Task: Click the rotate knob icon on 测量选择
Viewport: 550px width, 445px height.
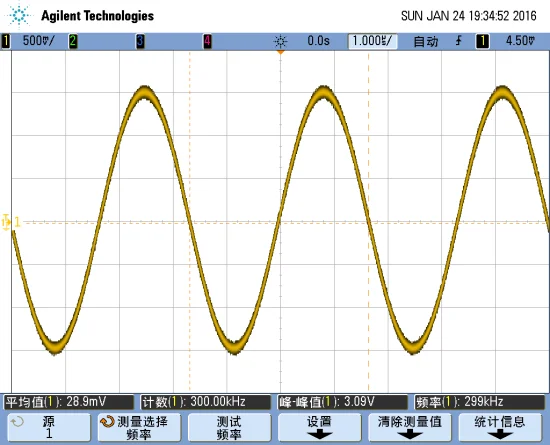Action: [107, 422]
